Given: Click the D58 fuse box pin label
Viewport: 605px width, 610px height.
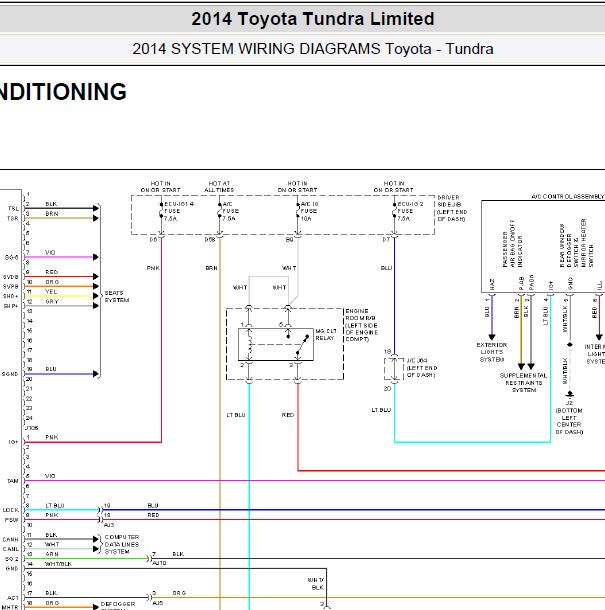Looking at the screenshot, I should point(210,239).
